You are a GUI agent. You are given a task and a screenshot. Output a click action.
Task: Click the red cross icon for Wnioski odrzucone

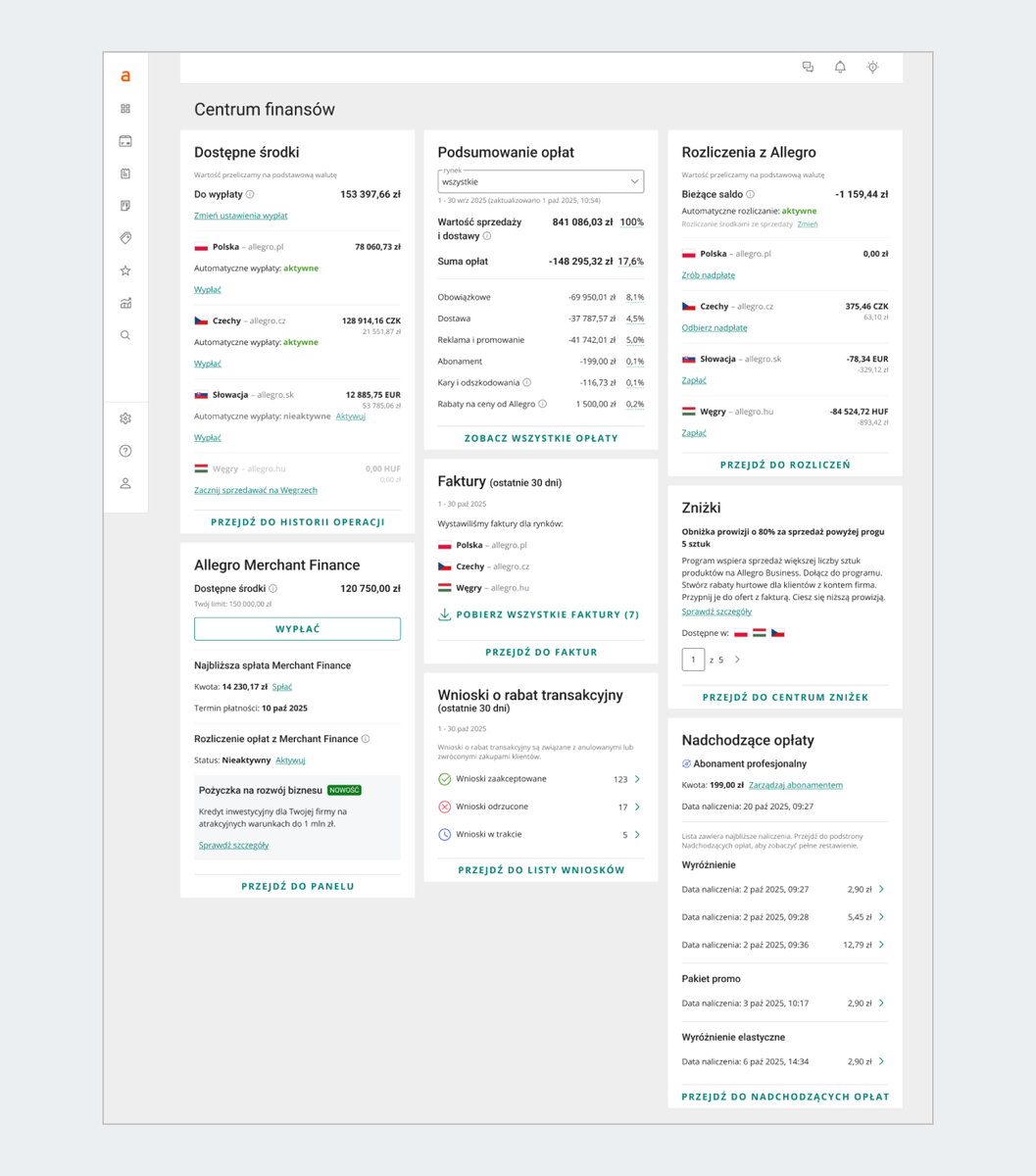(444, 807)
